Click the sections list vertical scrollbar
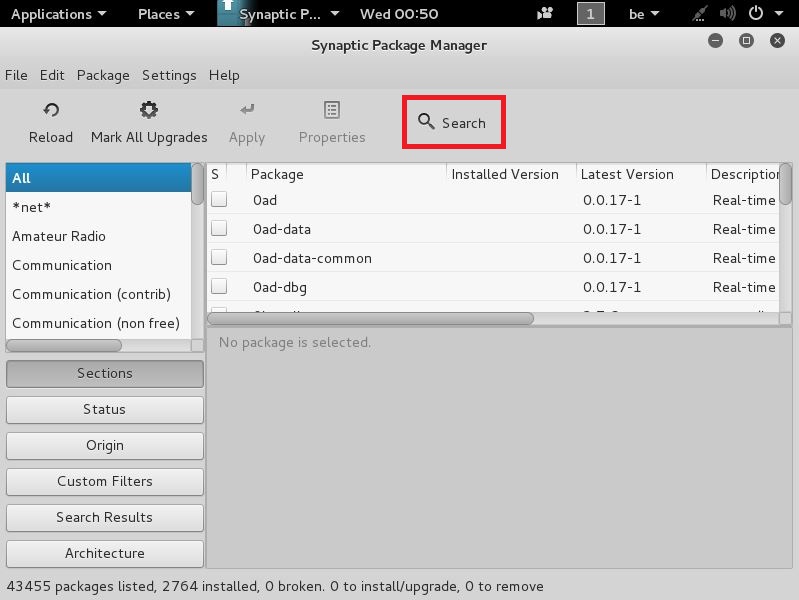 point(197,184)
